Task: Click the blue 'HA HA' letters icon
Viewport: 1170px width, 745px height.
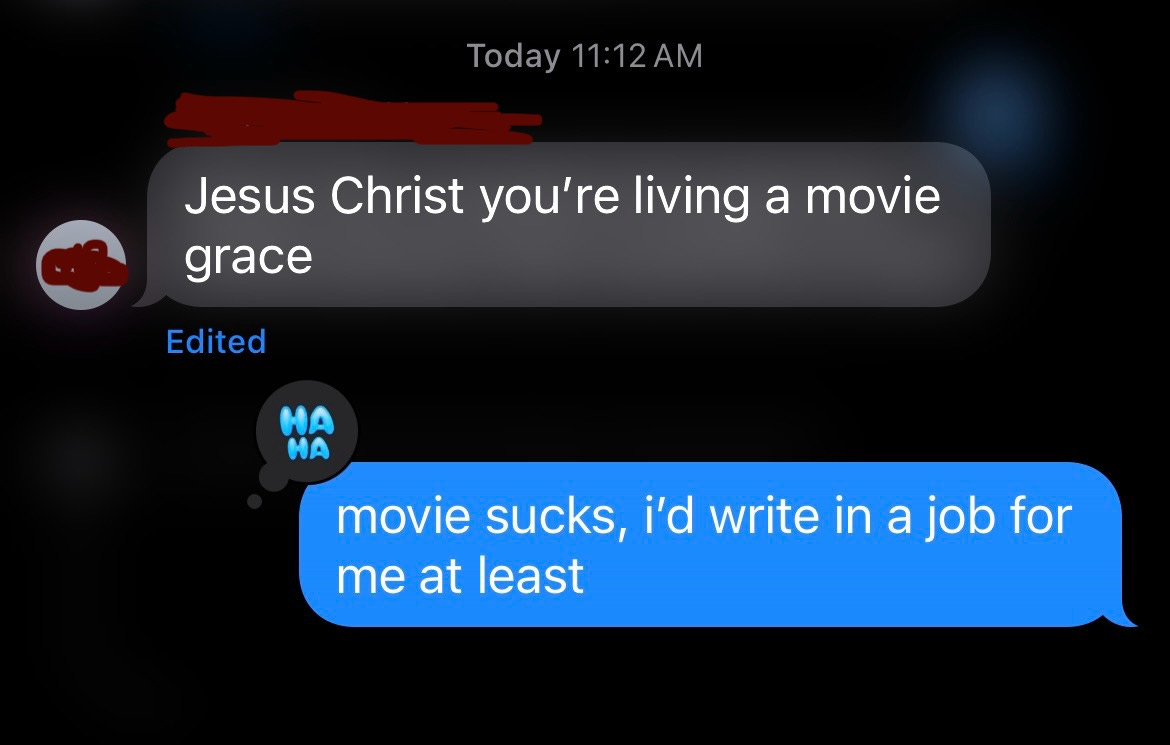Action: pos(307,432)
